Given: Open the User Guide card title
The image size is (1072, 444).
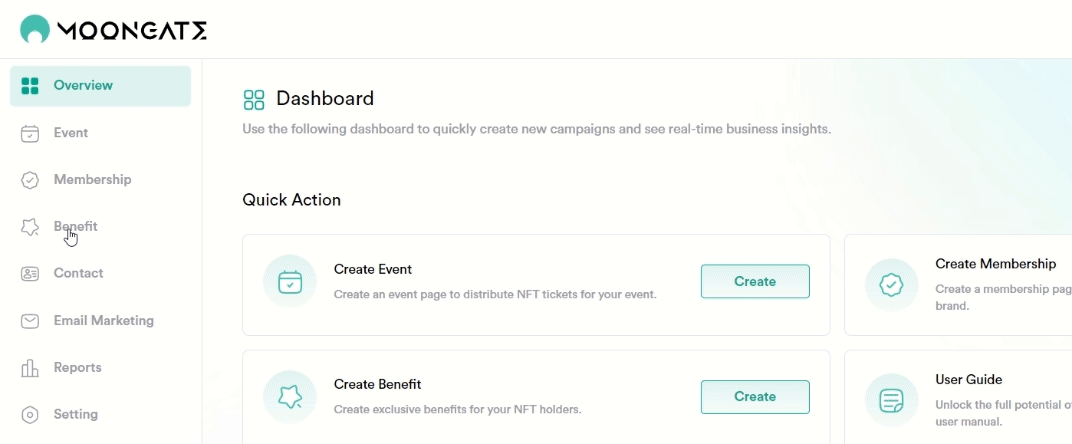Looking at the screenshot, I should (x=969, y=380).
